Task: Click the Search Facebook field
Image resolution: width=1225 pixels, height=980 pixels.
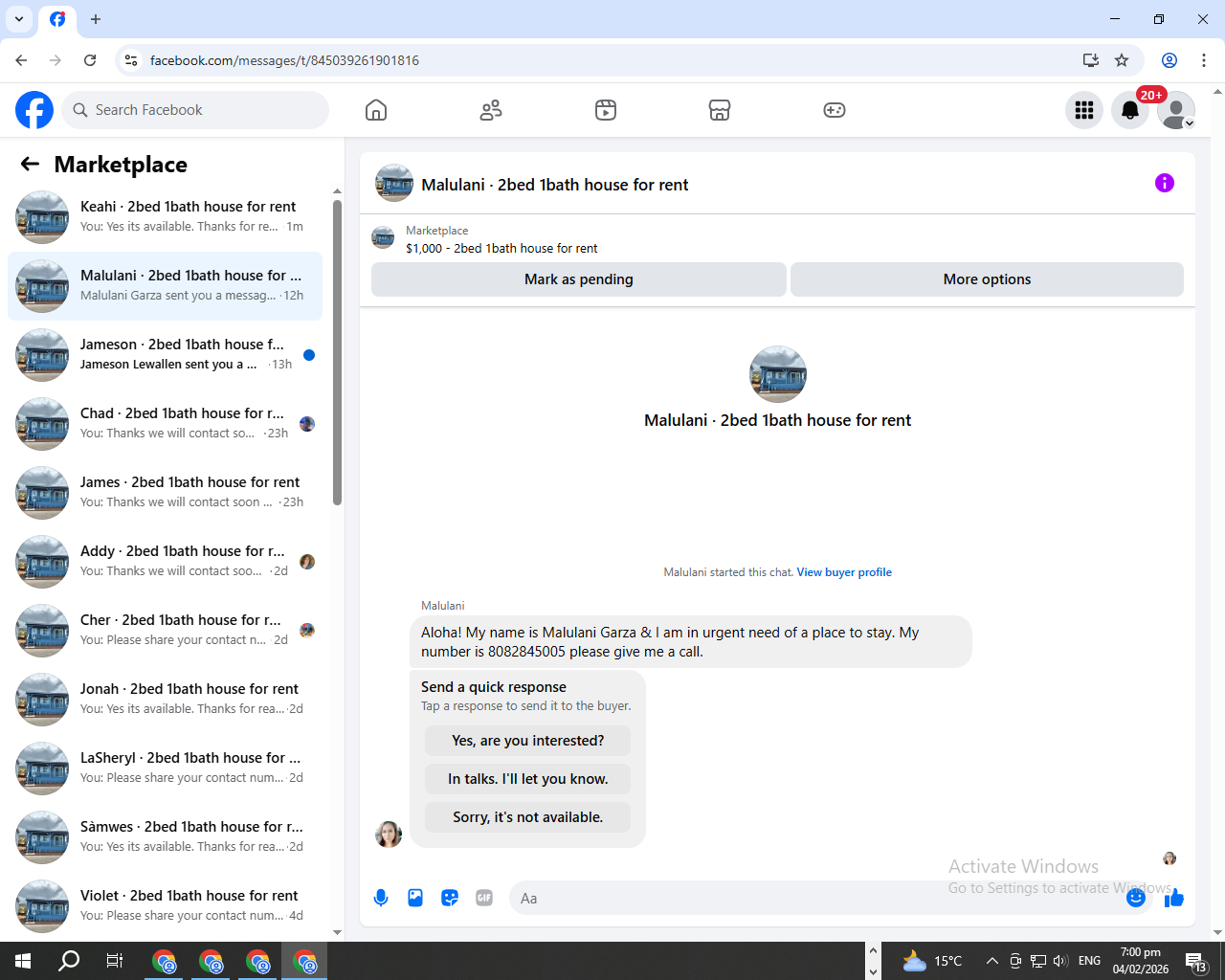Action: (x=195, y=110)
